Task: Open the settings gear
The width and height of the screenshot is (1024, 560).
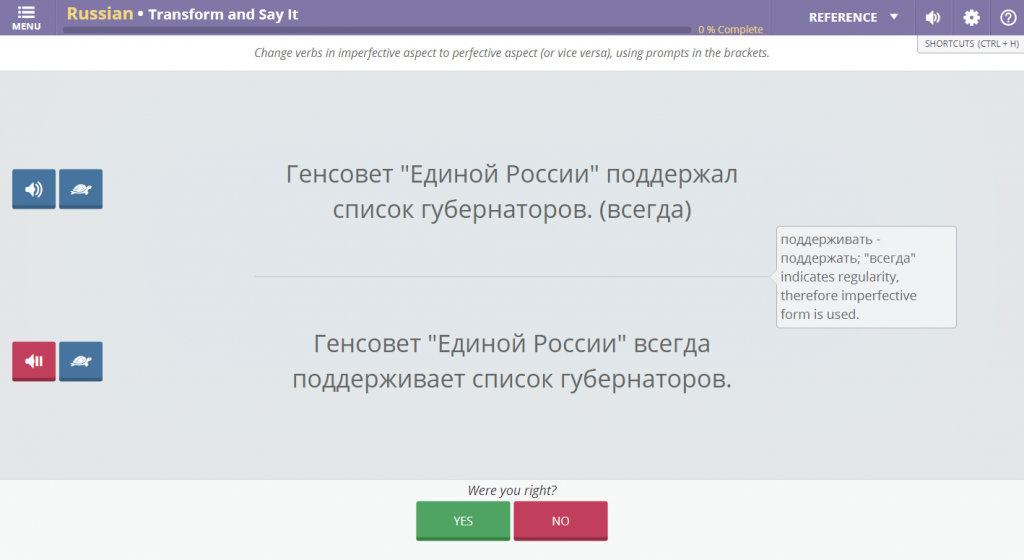Action: [971, 17]
